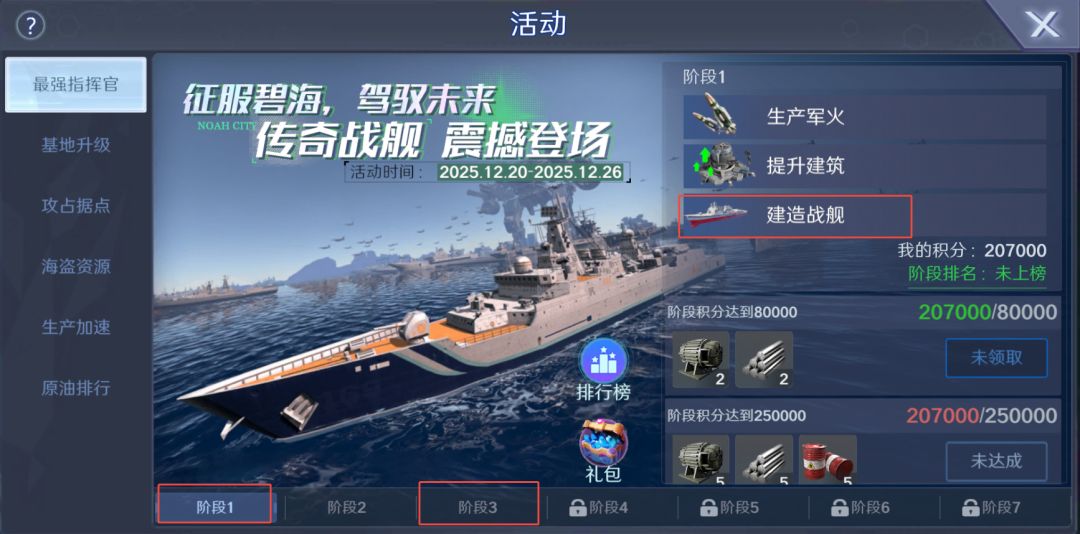
Task: Tap the steel bars reward in the 250000 tier
Action: 764,460
